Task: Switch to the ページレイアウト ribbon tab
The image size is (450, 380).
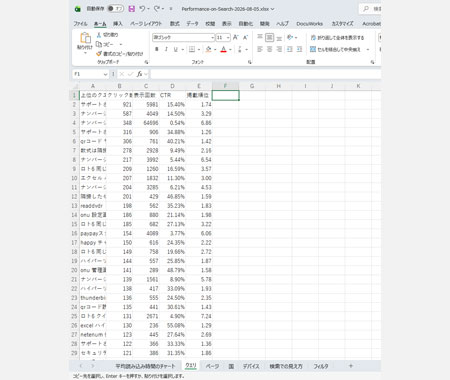Action: point(146,24)
